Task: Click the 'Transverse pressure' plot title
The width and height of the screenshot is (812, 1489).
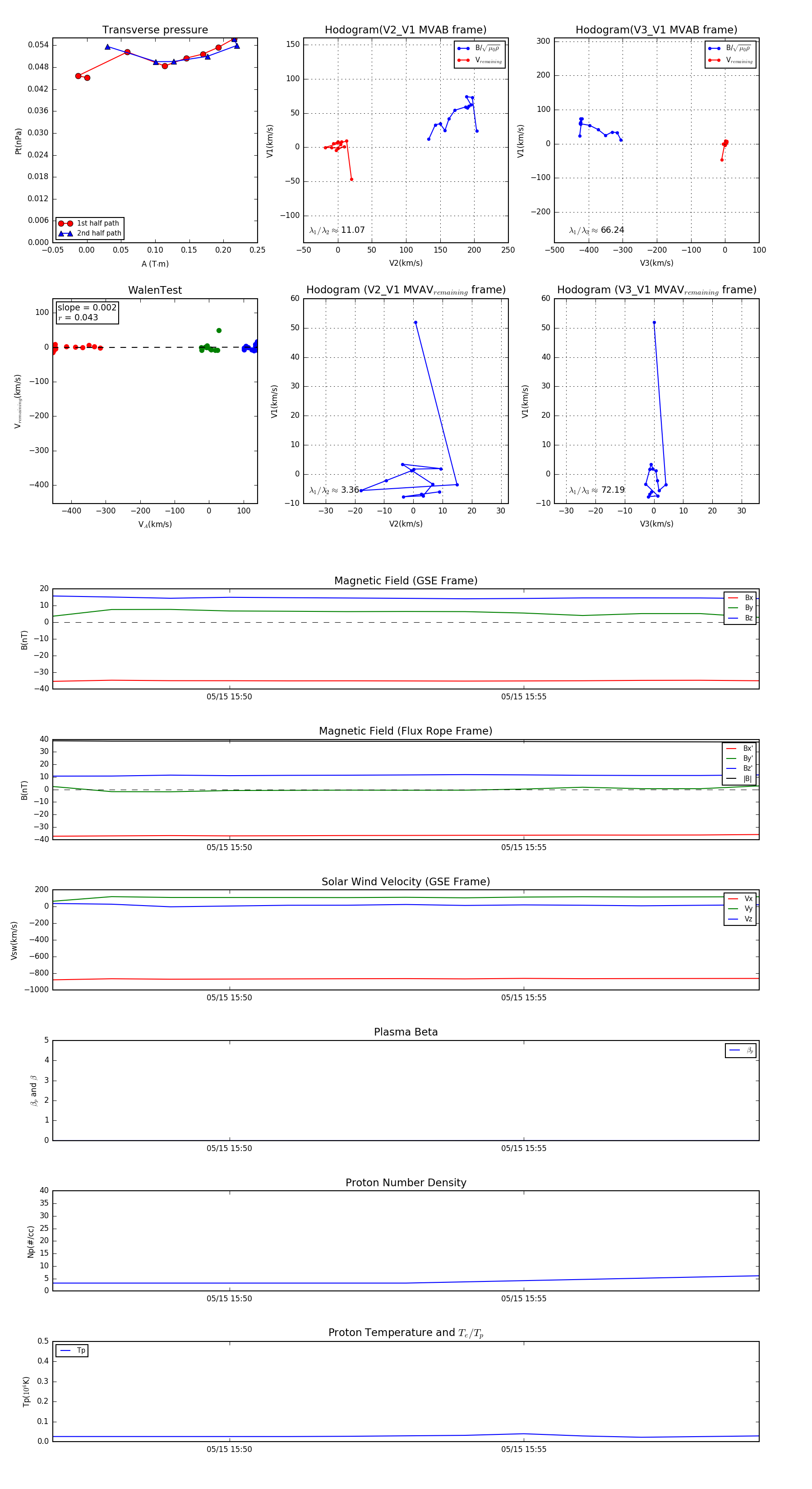Action: click(155, 30)
